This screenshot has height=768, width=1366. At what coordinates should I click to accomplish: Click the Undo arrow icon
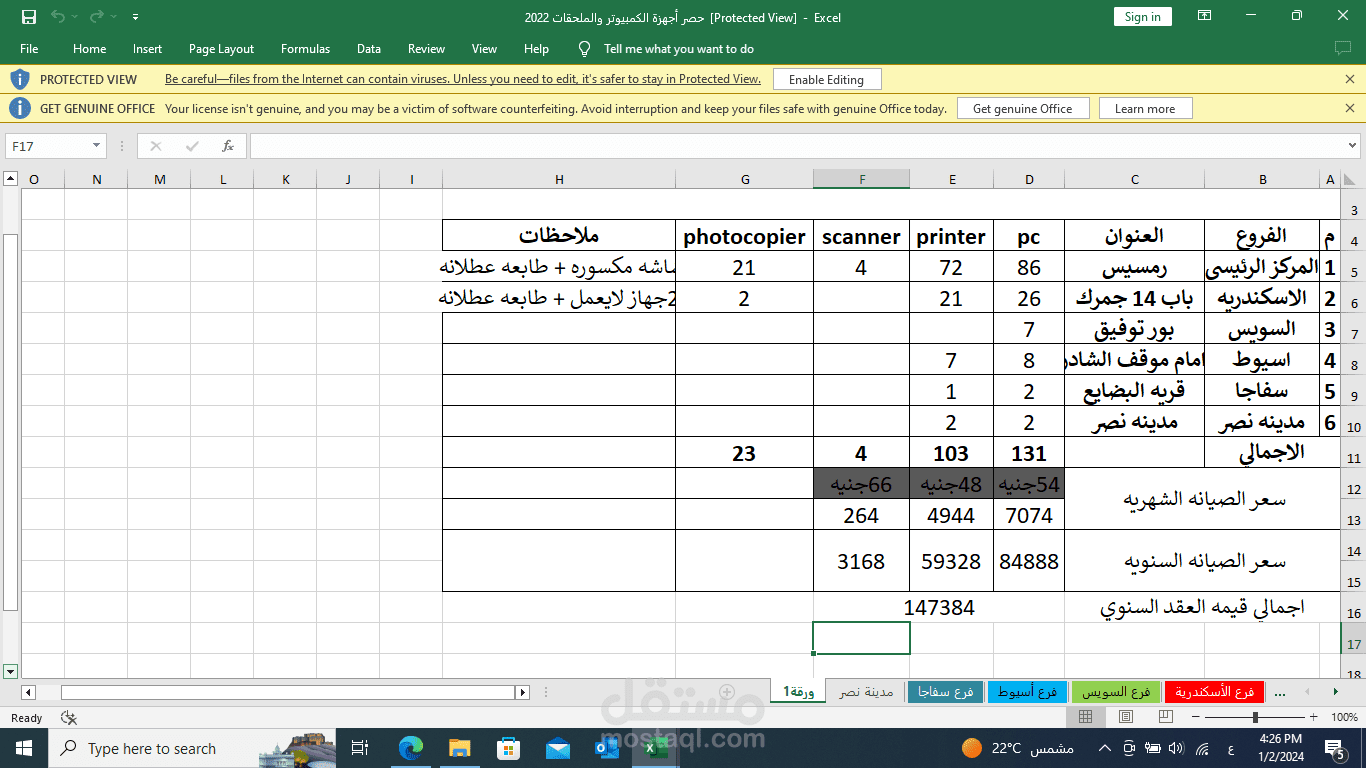tap(58, 17)
